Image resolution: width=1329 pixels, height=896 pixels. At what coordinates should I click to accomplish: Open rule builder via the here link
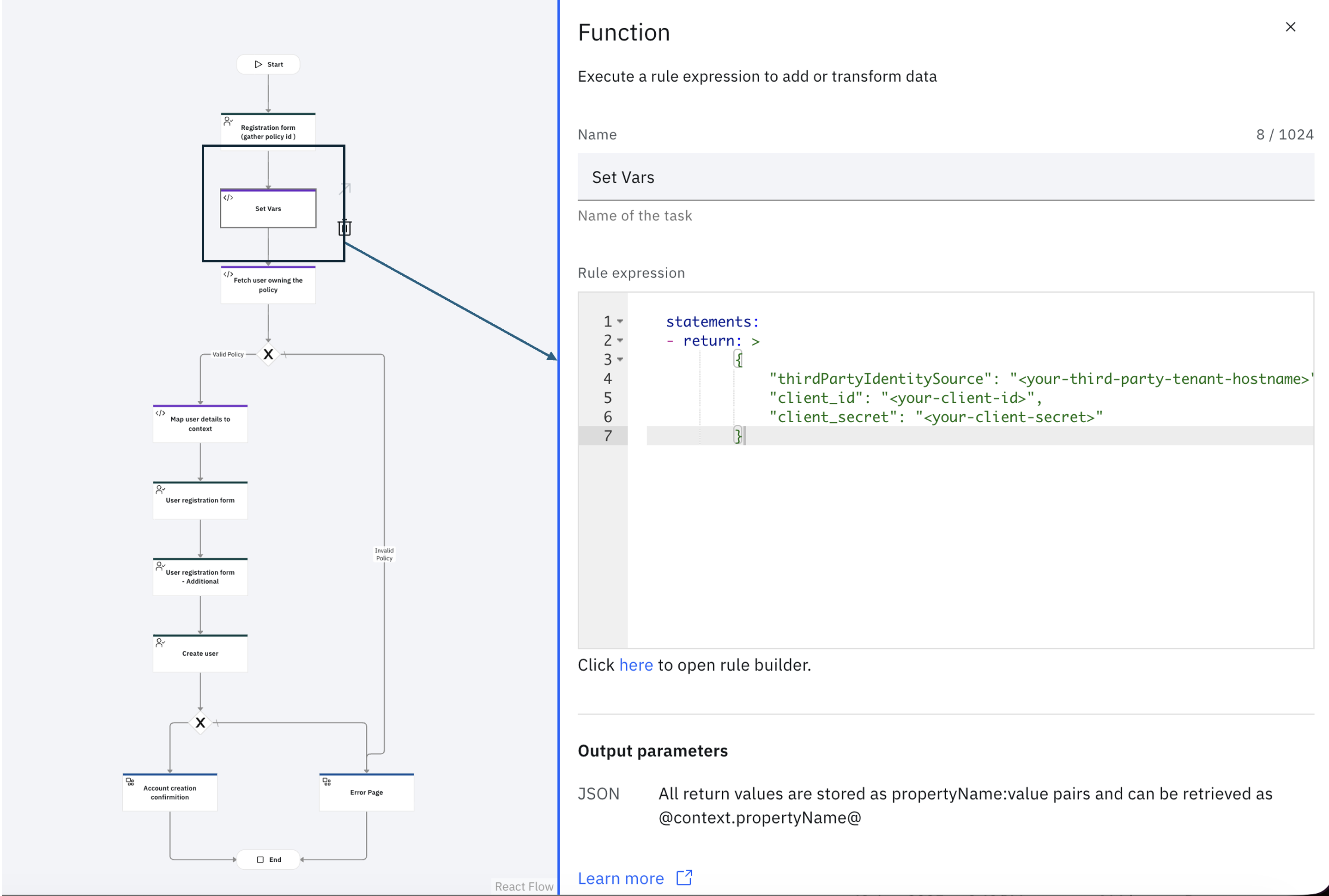636,665
